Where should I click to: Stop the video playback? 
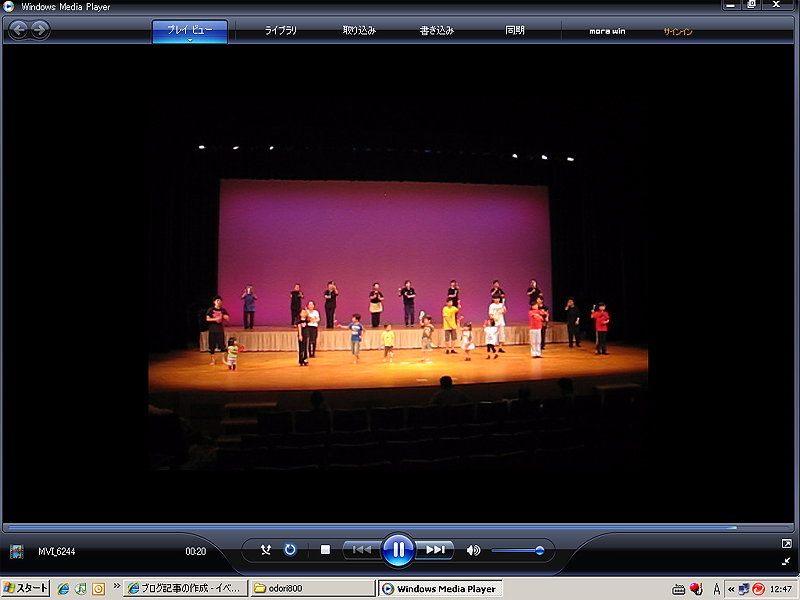tap(325, 549)
